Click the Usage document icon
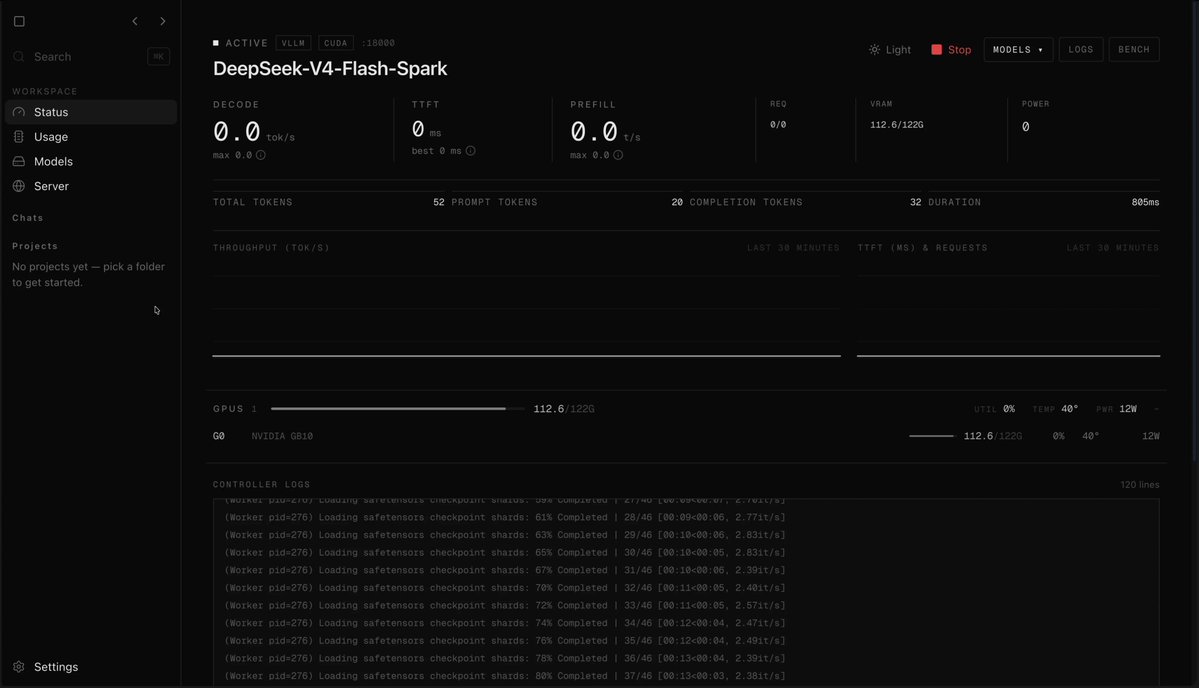This screenshot has width=1199, height=688. tap(19, 137)
